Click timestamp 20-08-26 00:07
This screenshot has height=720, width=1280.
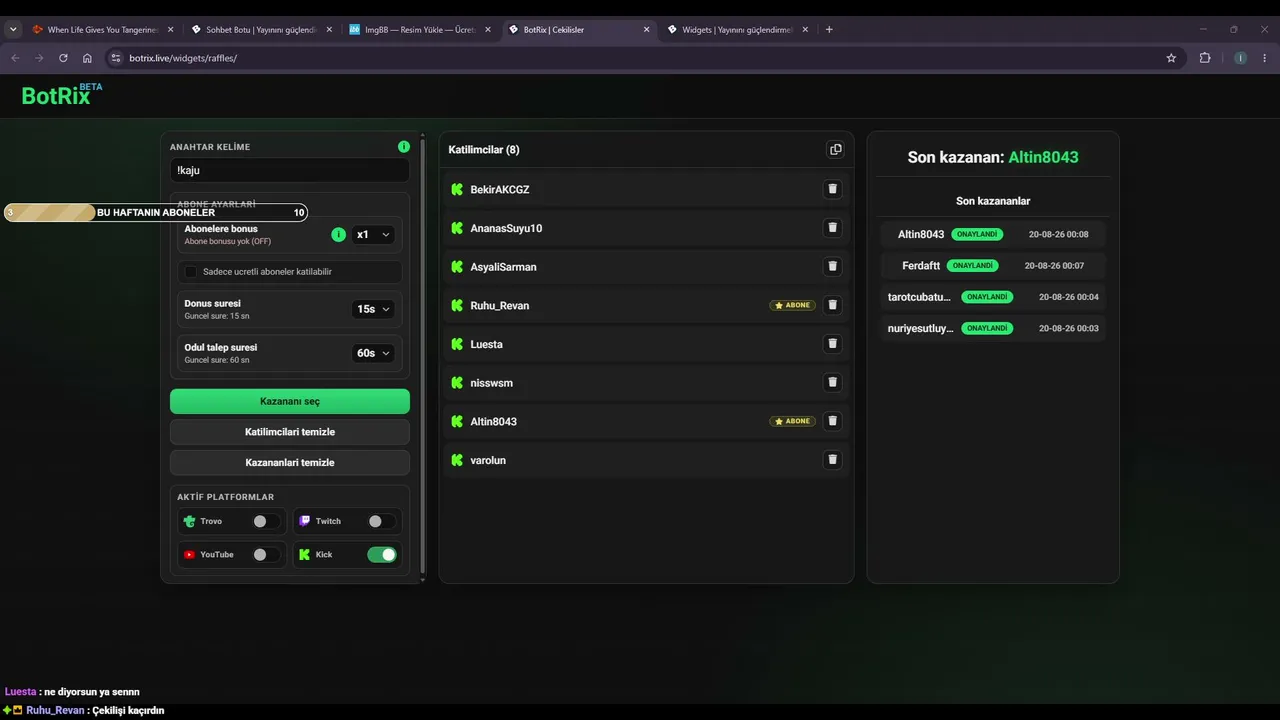pos(1054,266)
